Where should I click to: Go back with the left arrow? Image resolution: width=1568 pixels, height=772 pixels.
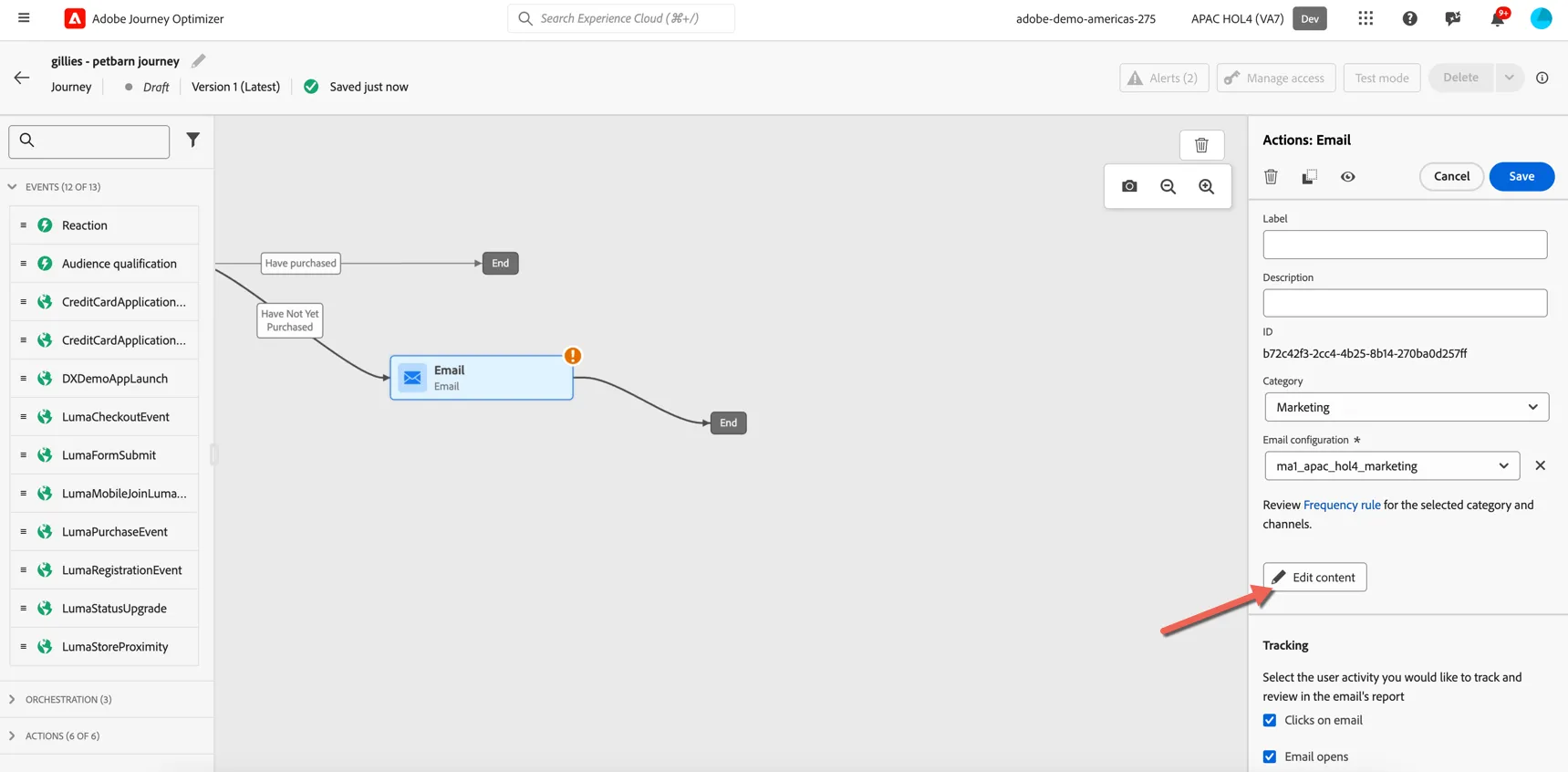[22, 78]
